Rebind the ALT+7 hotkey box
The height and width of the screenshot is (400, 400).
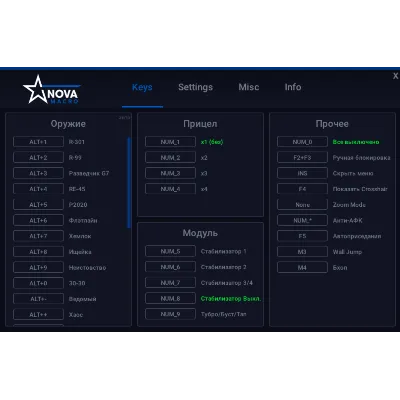(38, 236)
